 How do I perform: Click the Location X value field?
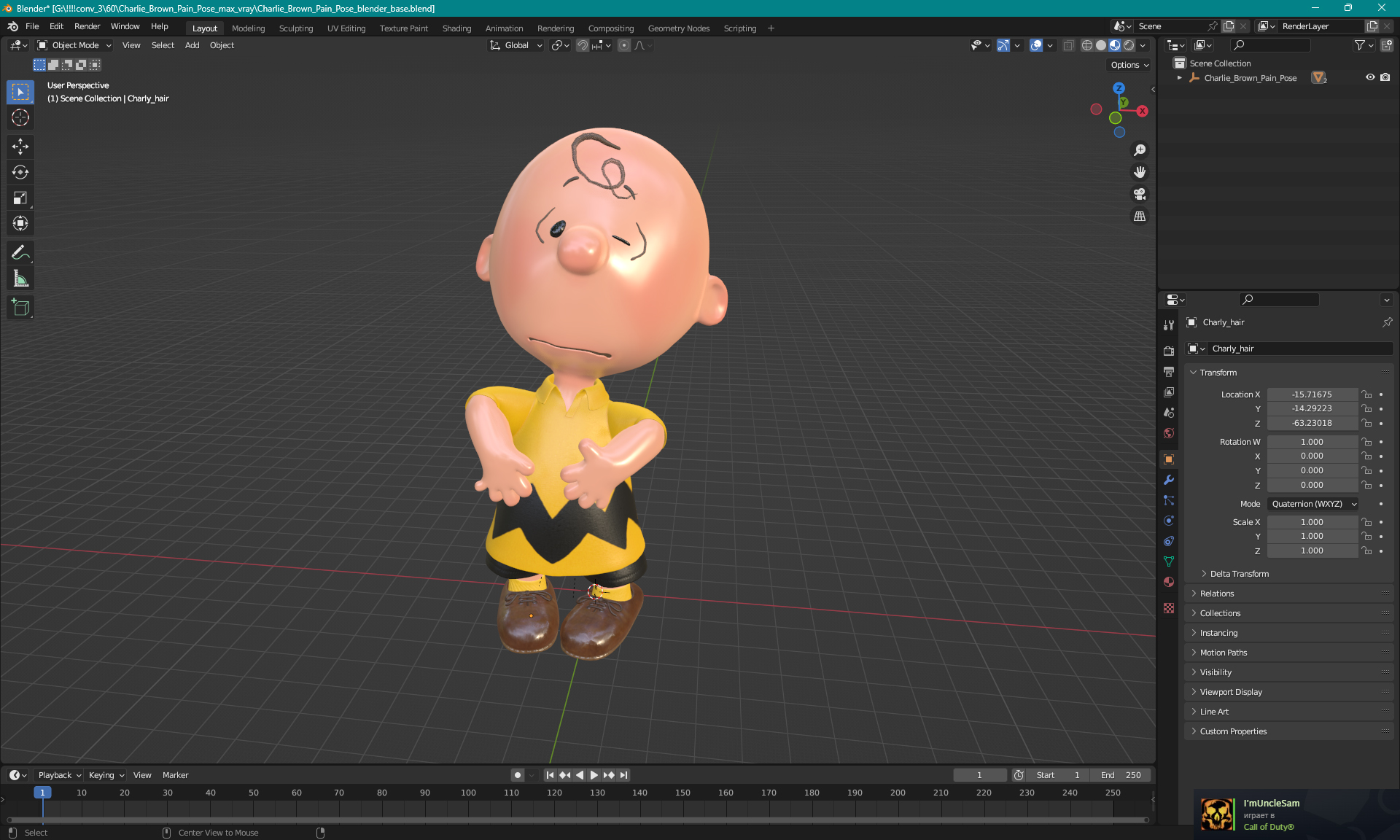point(1312,394)
